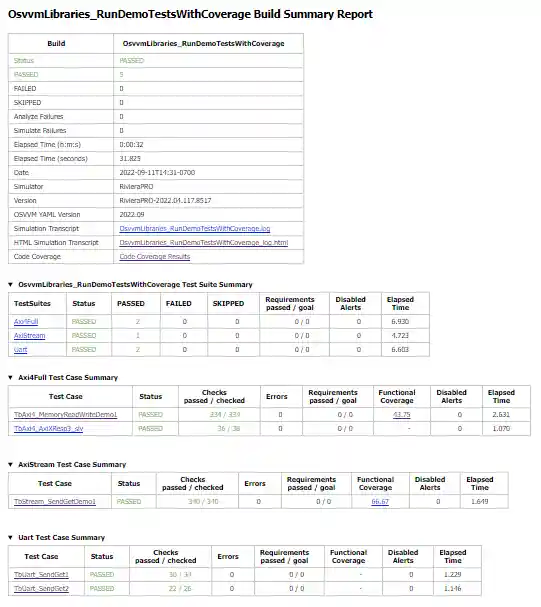The height and width of the screenshot is (607, 541).
Task: Click the Simulator value RivieraPRO
Action: point(136,186)
